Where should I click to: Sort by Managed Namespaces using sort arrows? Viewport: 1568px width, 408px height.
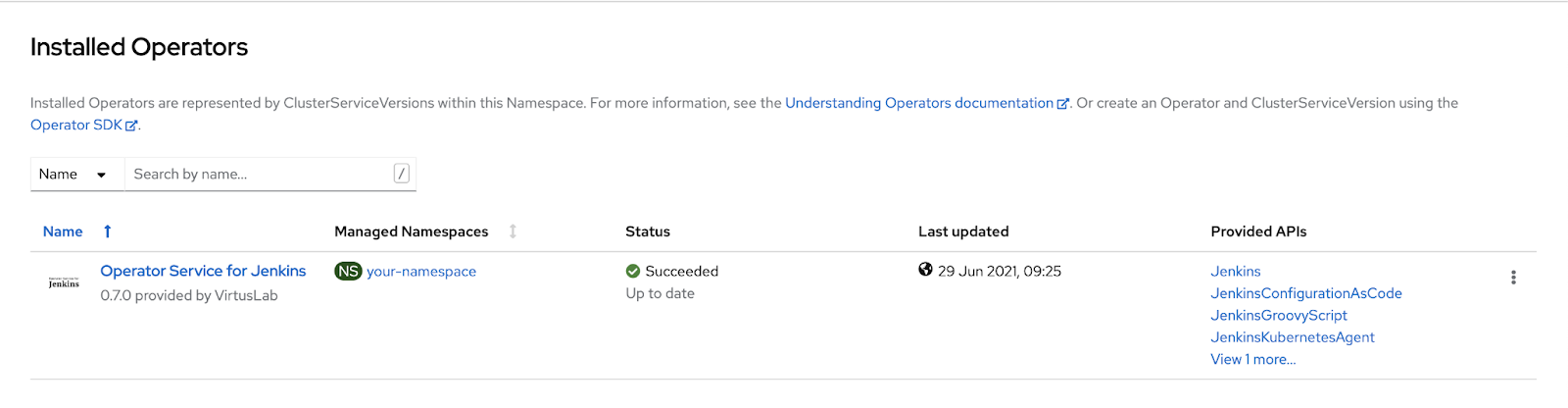coord(513,231)
